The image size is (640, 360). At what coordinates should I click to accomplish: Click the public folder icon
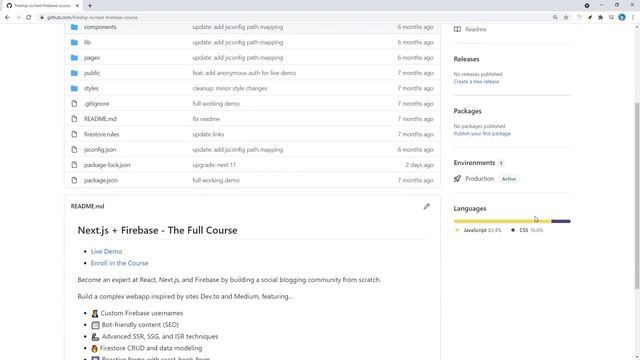[74, 73]
